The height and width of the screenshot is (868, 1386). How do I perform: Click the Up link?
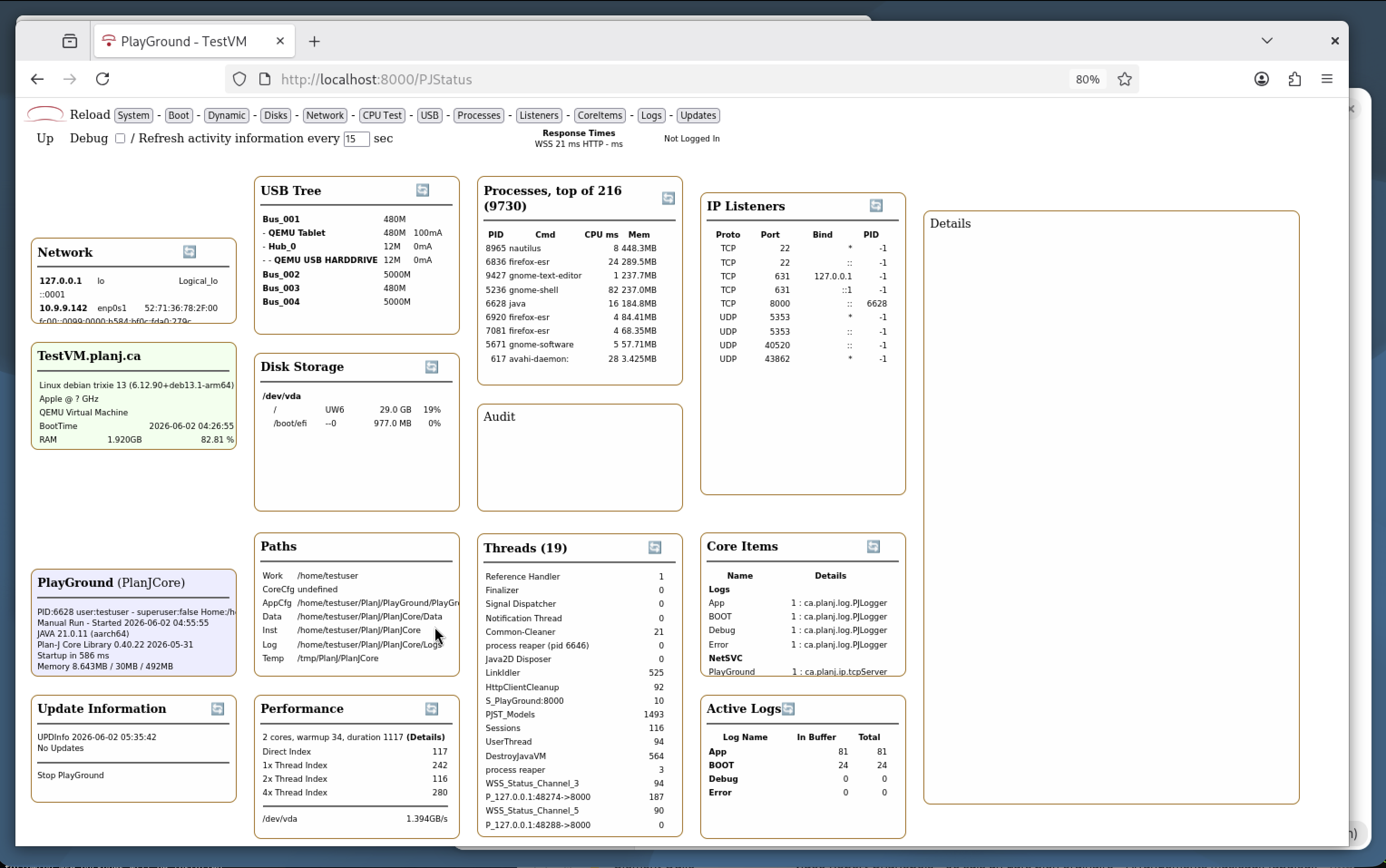45,138
